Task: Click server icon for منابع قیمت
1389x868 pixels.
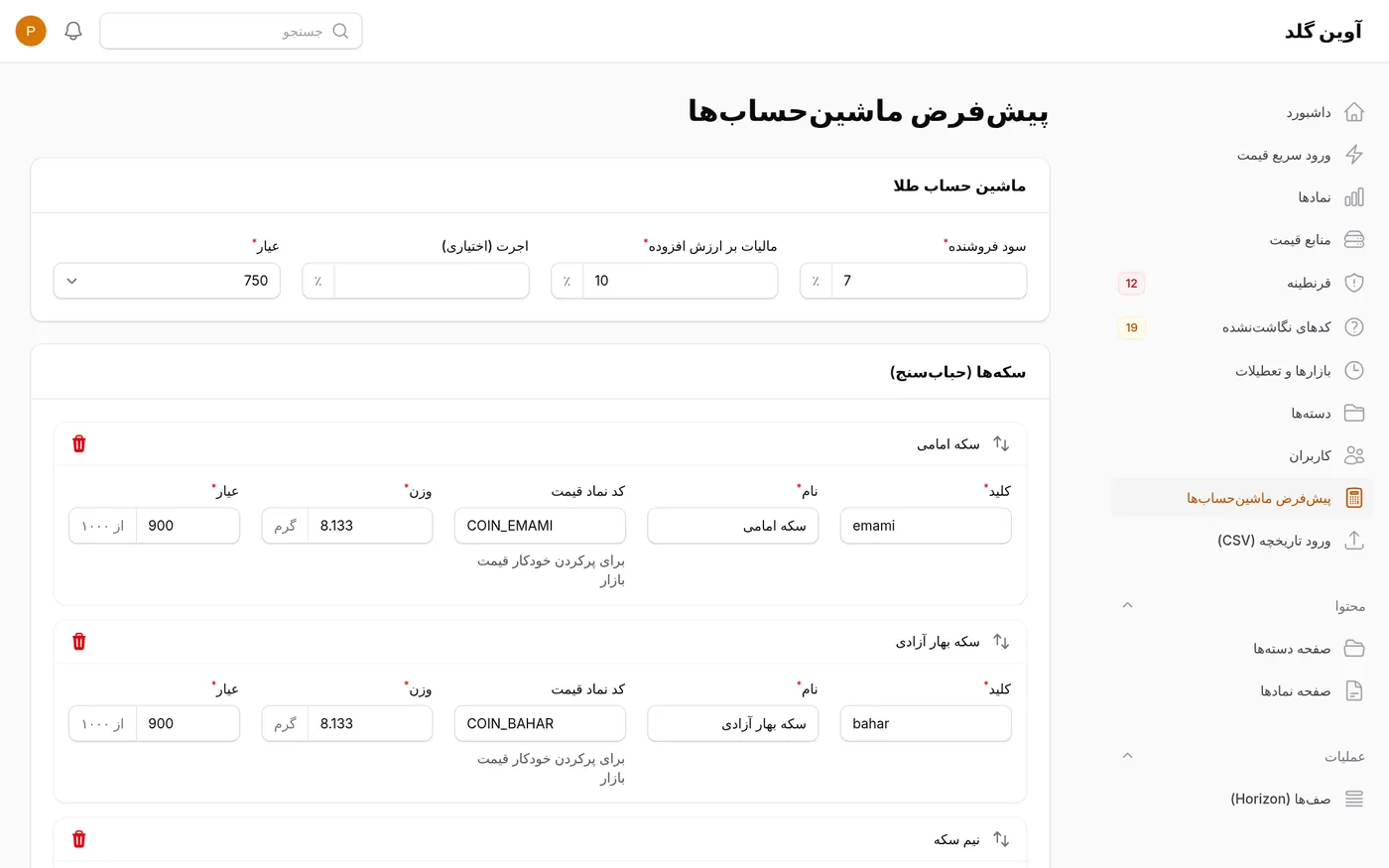Action: pyautogui.click(x=1353, y=240)
